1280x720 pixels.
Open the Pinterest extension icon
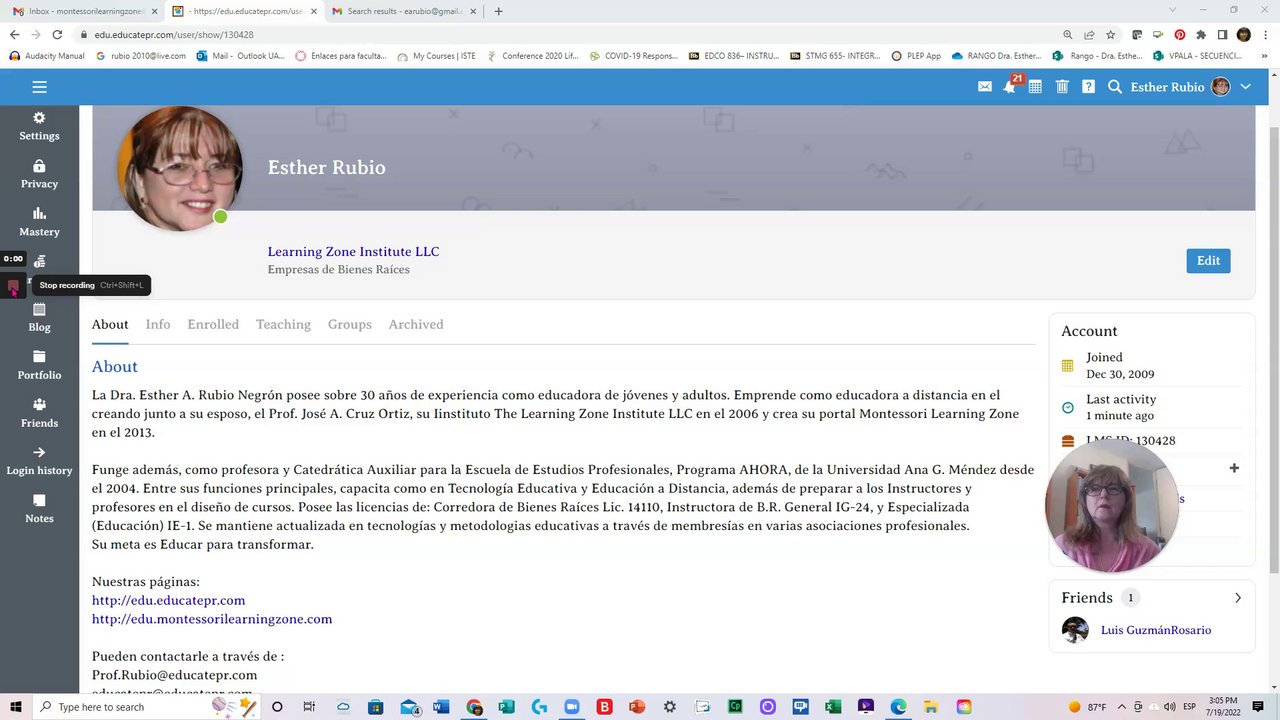(1180, 34)
